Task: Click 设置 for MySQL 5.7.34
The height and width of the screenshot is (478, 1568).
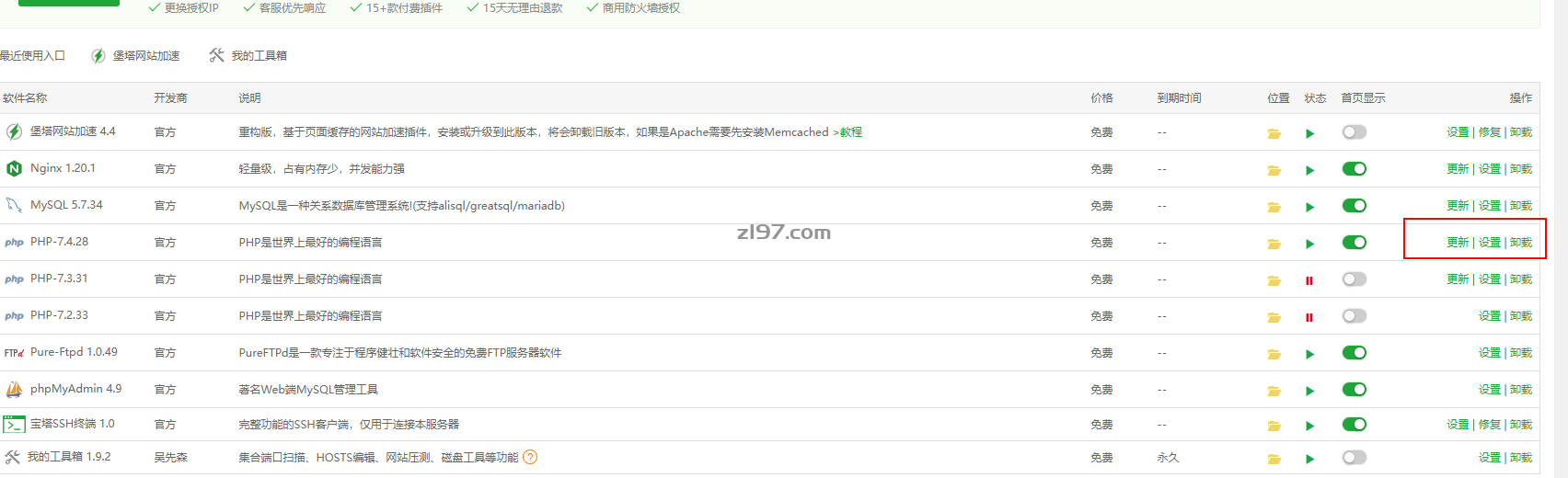Action: (x=1490, y=206)
